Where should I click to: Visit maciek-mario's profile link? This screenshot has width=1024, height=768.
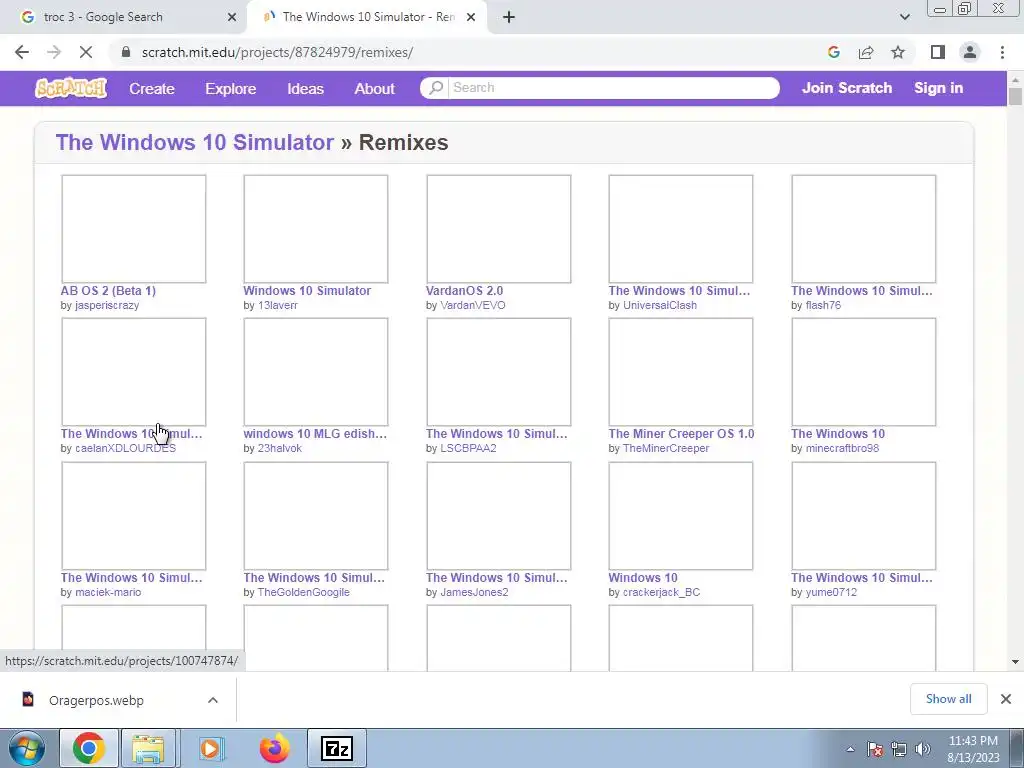(x=108, y=592)
